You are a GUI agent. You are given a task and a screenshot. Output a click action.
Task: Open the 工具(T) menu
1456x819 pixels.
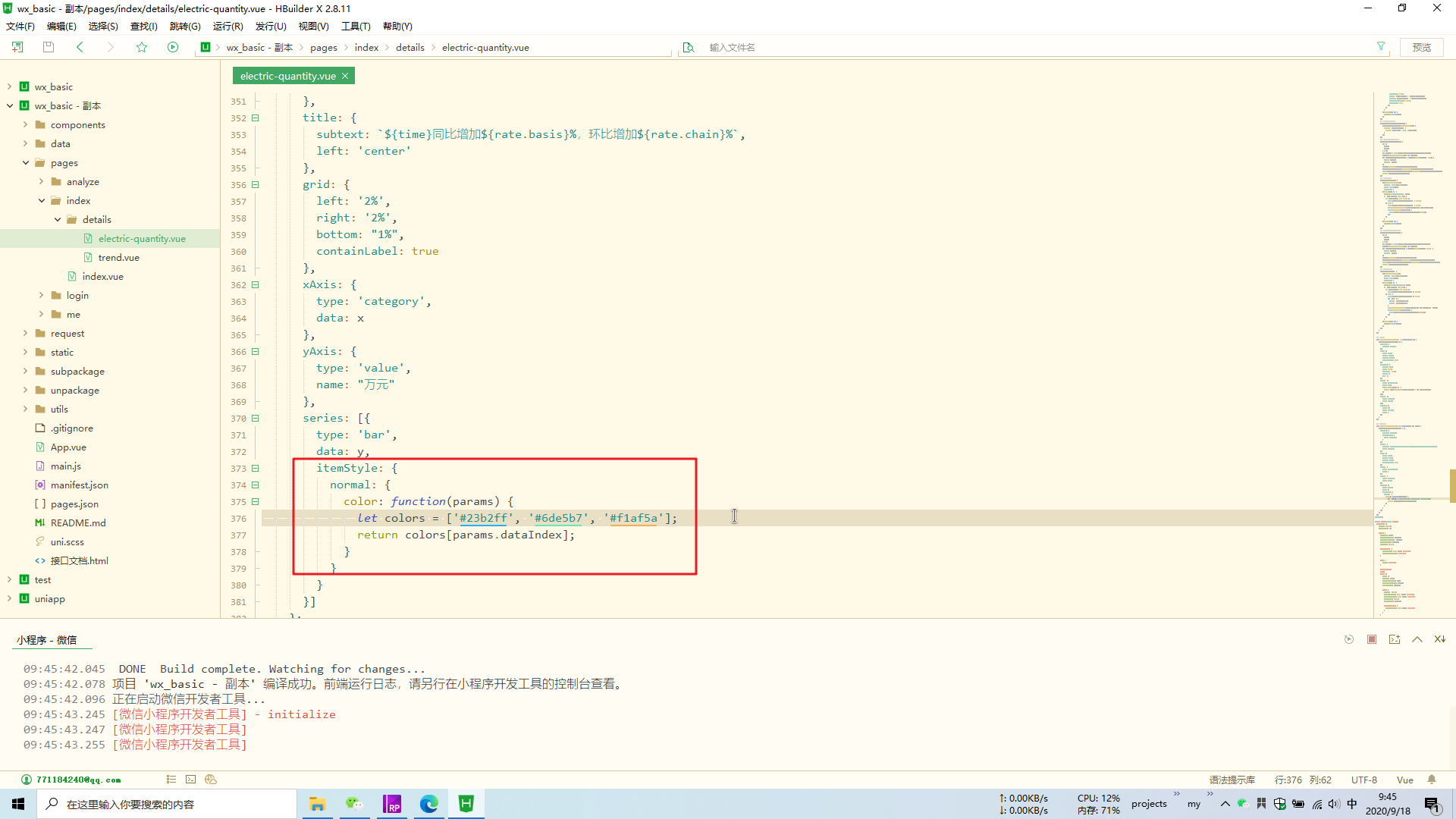click(x=356, y=26)
